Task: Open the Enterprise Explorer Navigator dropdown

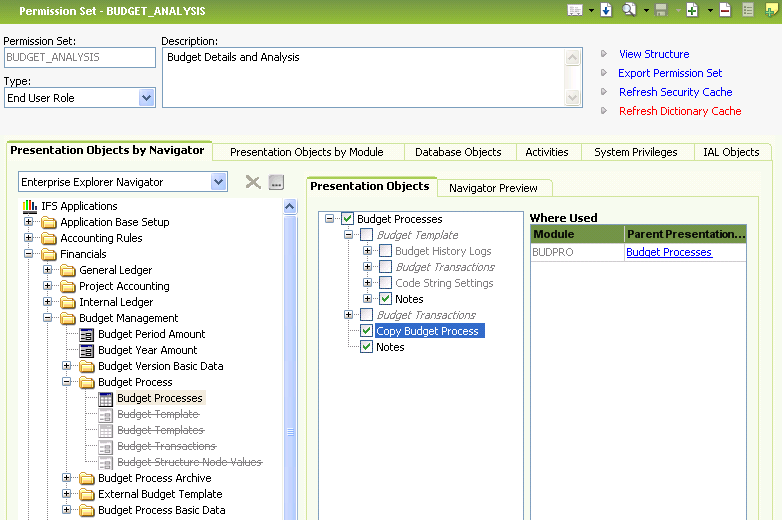Action: [x=218, y=182]
